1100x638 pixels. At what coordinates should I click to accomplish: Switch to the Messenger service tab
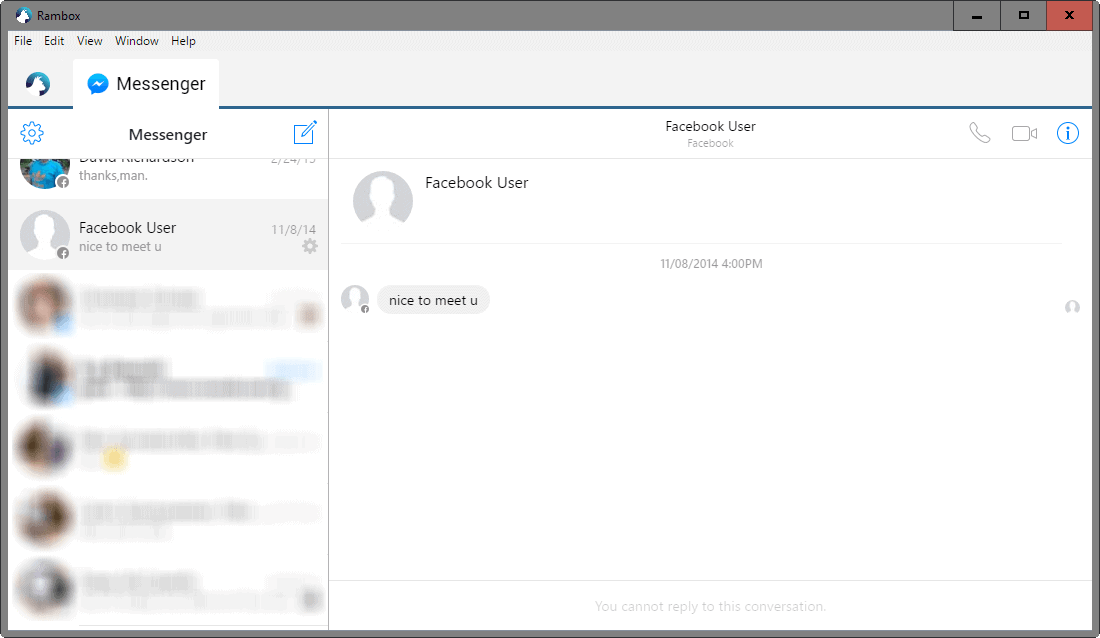(x=146, y=84)
